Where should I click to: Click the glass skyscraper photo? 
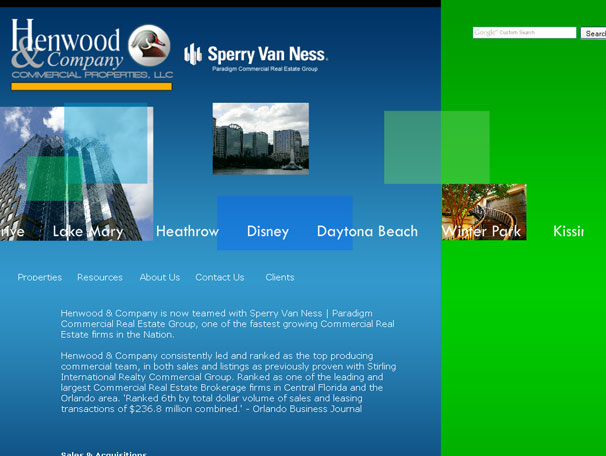[x=77, y=174]
